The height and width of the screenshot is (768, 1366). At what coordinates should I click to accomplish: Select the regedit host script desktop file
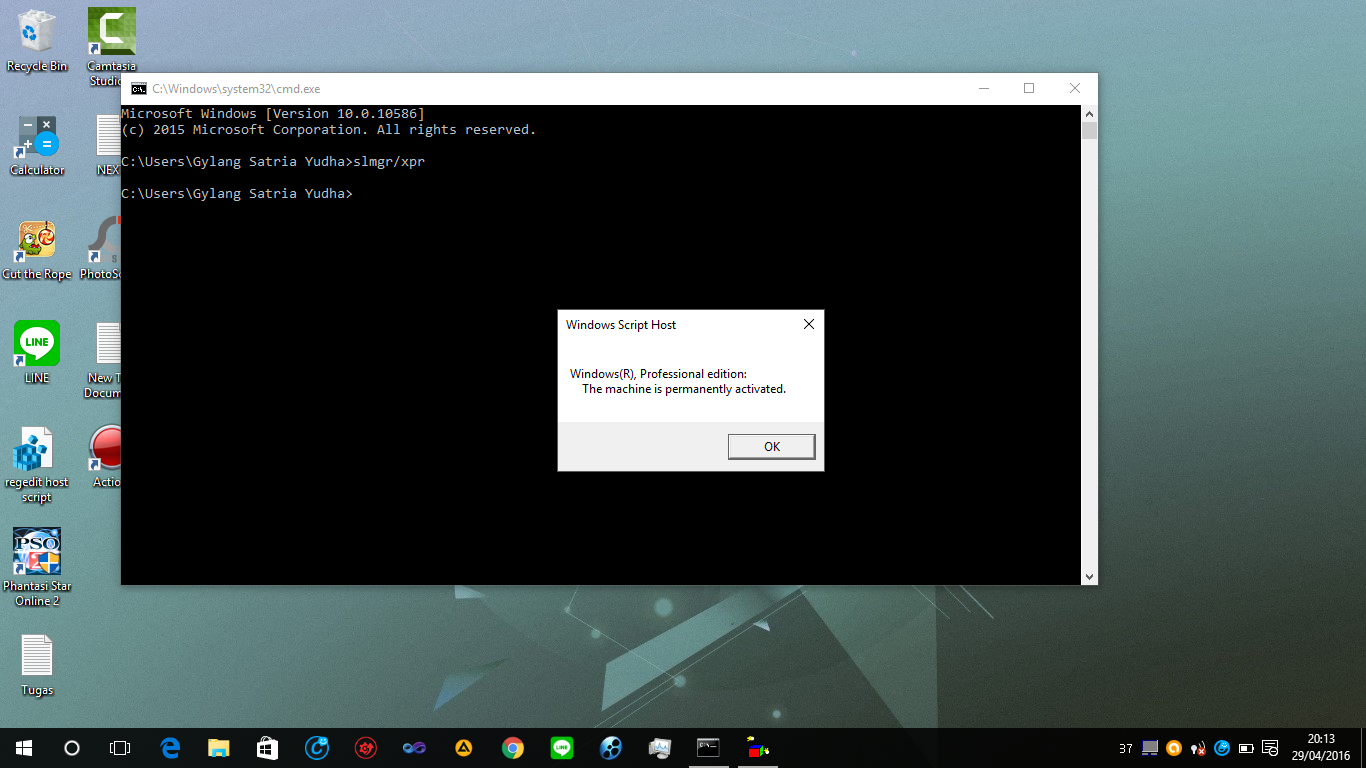pos(37,466)
